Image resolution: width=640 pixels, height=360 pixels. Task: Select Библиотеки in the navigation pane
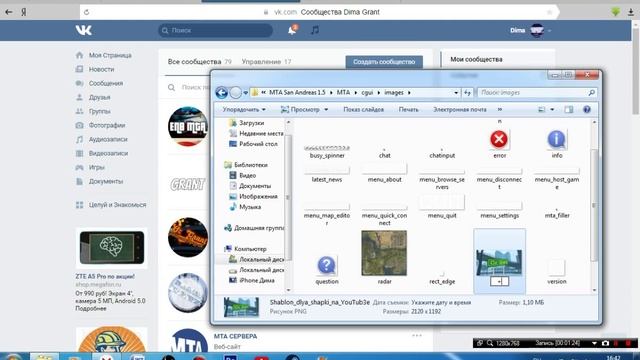(x=251, y=165)
